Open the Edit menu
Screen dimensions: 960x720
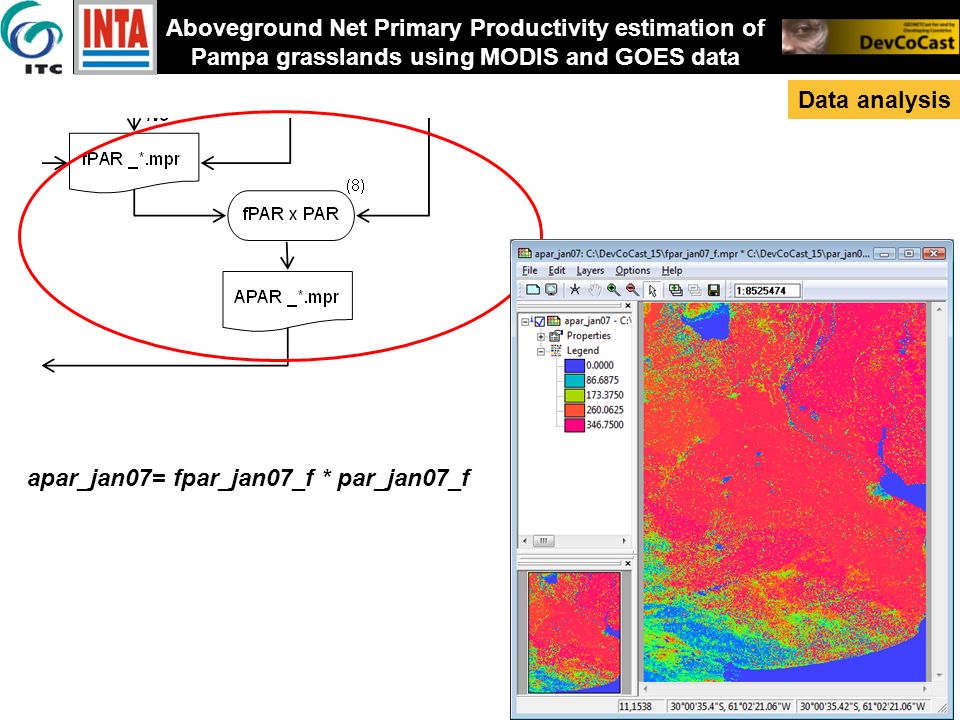[x=557, y=271]
